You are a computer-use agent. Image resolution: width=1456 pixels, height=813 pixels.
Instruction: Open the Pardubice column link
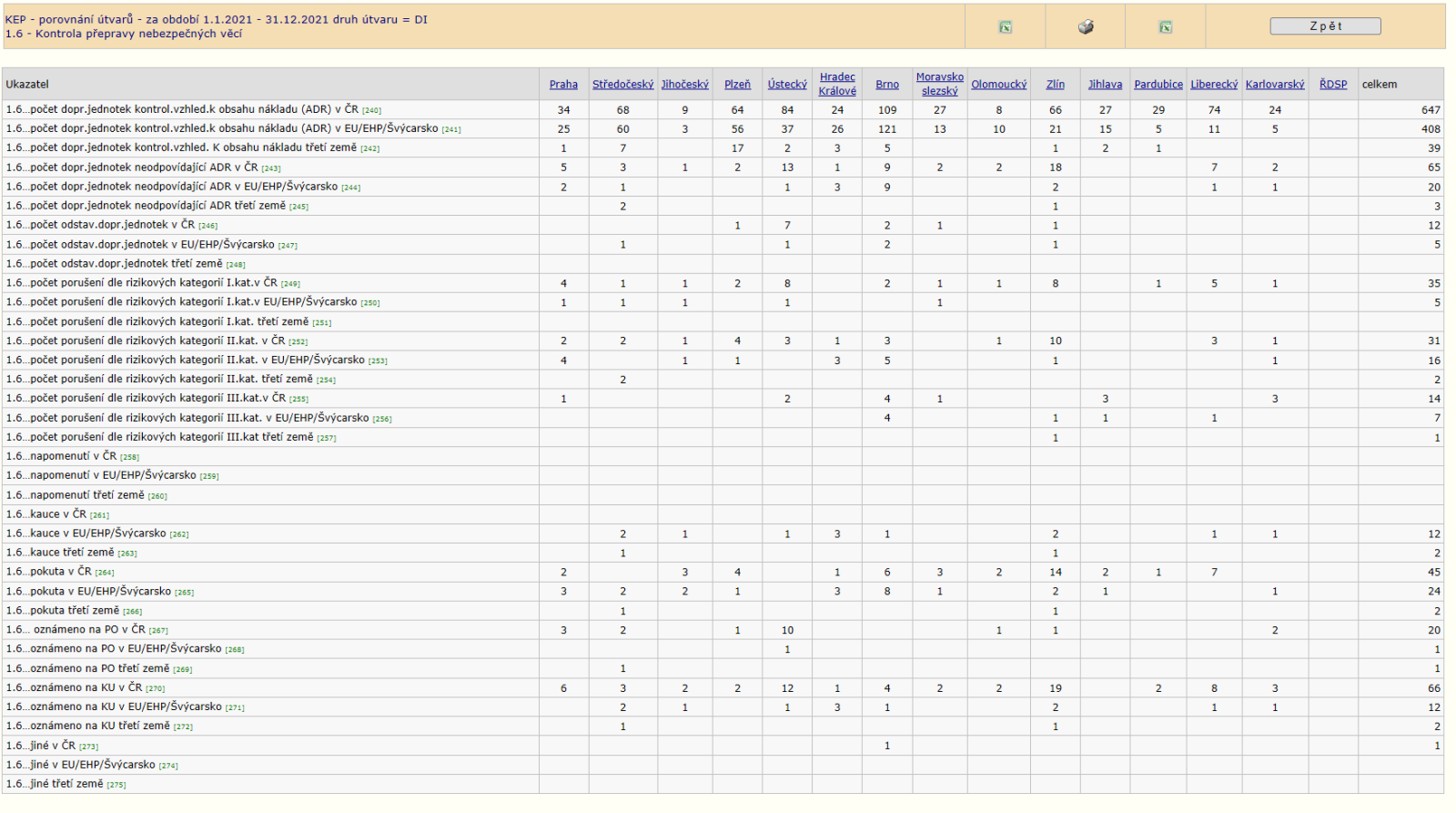tap(1158, 85)
